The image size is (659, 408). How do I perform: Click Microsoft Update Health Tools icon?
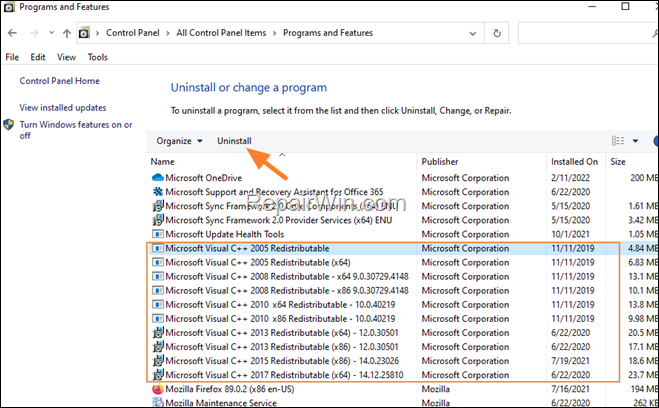(x=158, y=234)
